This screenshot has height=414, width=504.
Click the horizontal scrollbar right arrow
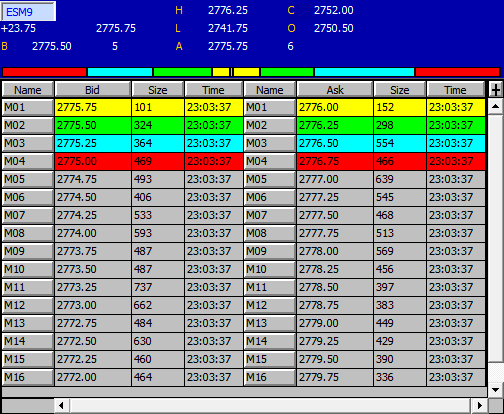click(x=480, y=406)
